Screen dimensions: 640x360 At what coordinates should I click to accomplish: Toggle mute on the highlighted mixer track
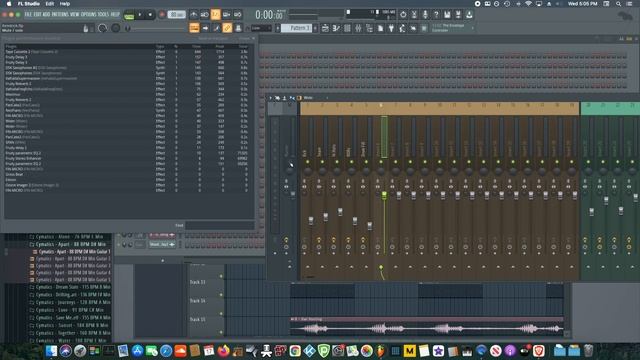[381, 162]
